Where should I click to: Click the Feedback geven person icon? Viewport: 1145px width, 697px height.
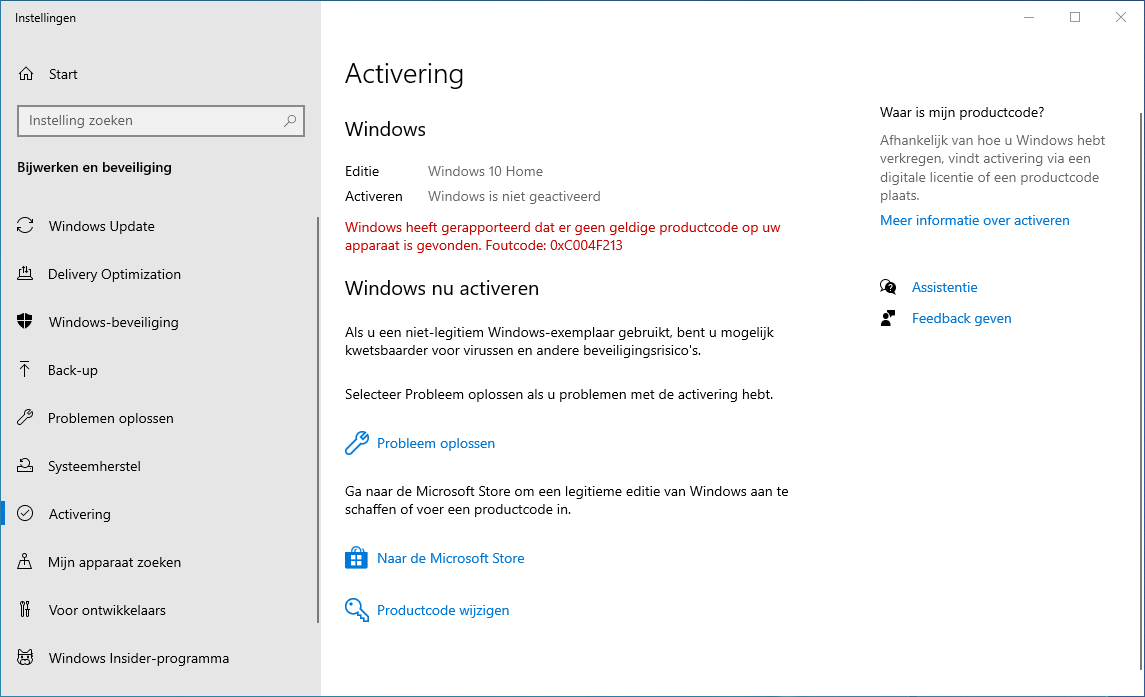coord(888,318)
